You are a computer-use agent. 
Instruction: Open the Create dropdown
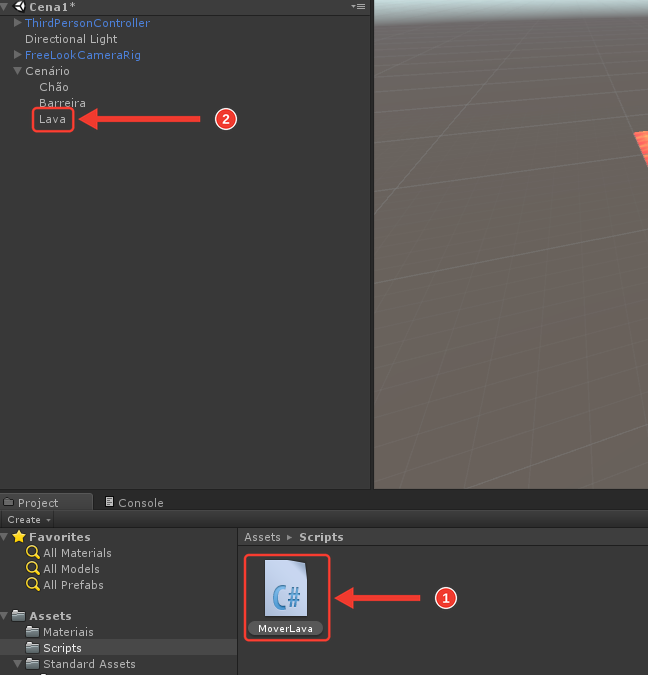[x=27, y=520]
